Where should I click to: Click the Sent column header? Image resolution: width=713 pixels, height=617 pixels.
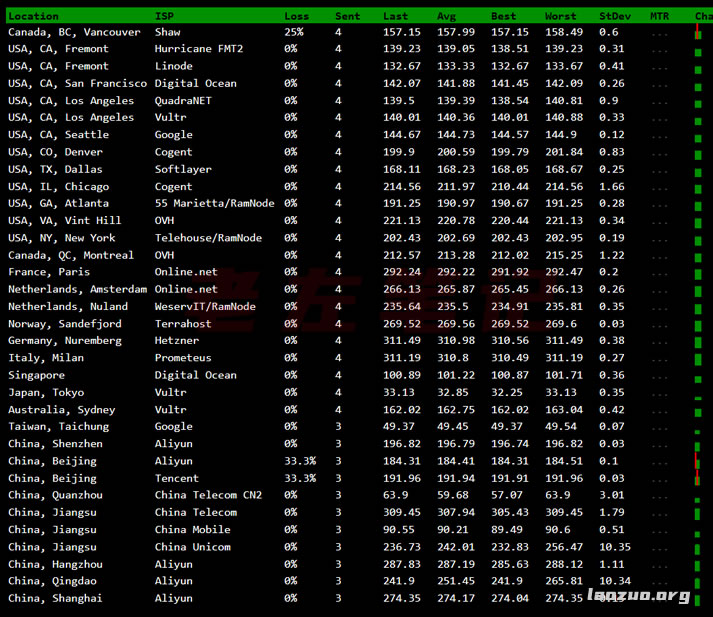click(x=347, y=16)
